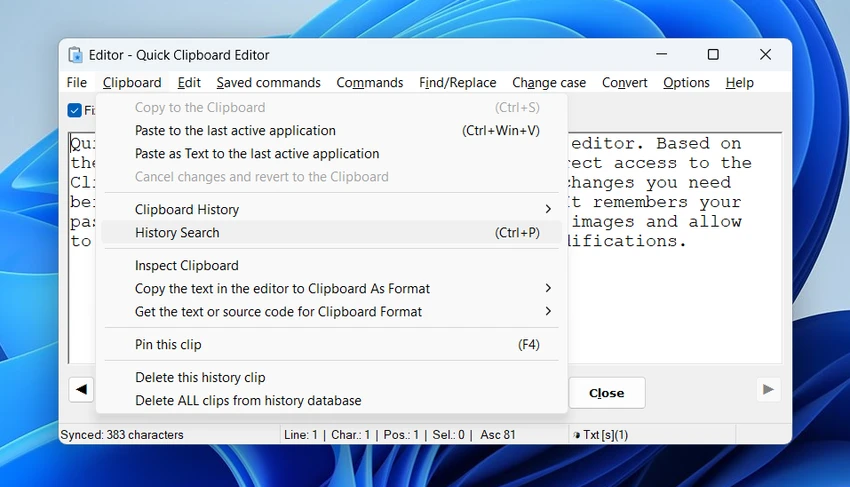Open the Help menu
The width and height of the screenshot is (850, 487).
coord(739,82)
